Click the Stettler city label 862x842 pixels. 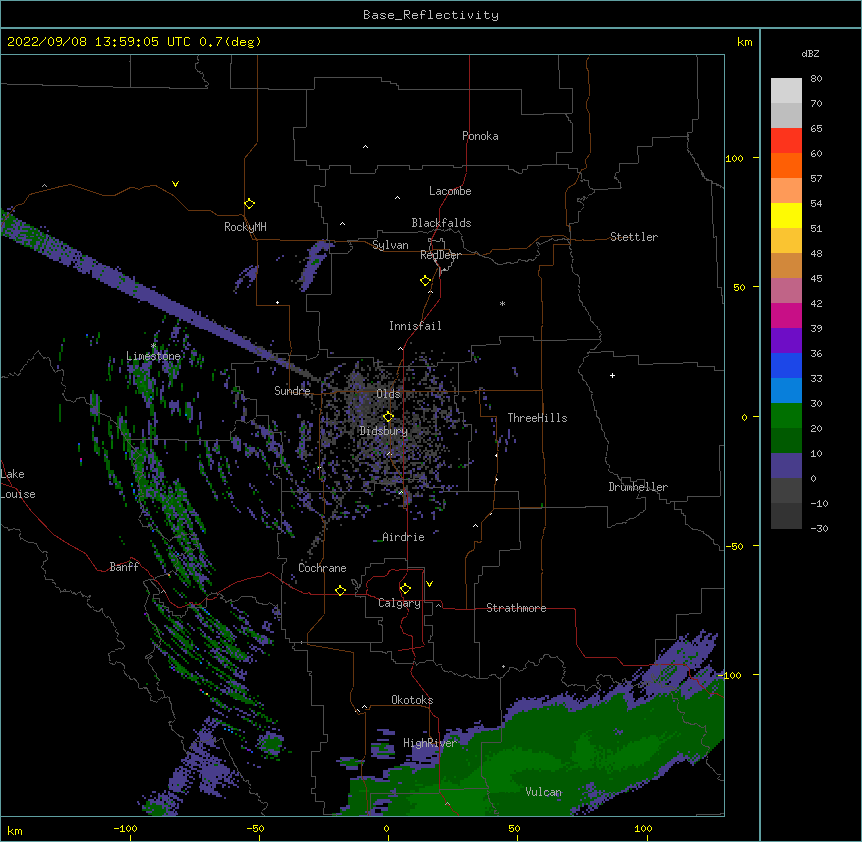[634, 237]
